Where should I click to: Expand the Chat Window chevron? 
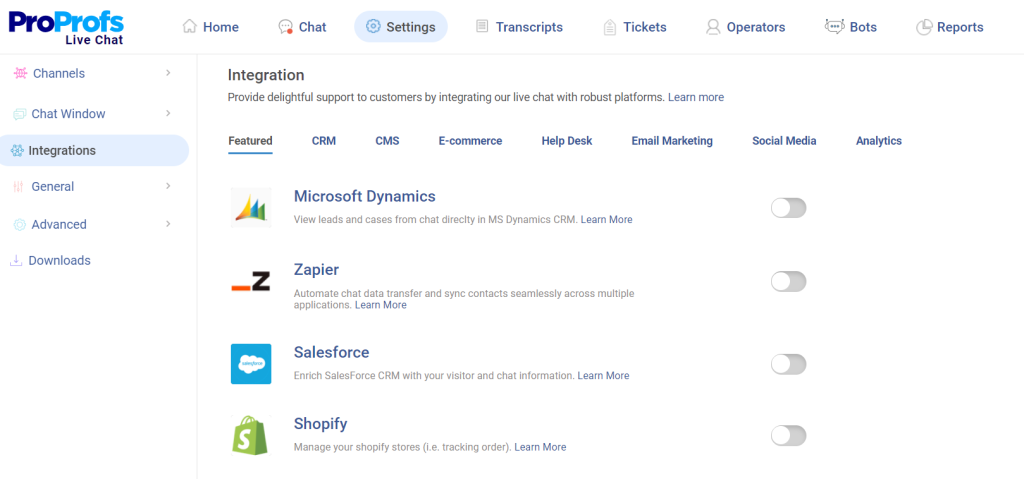pos(168,113)
